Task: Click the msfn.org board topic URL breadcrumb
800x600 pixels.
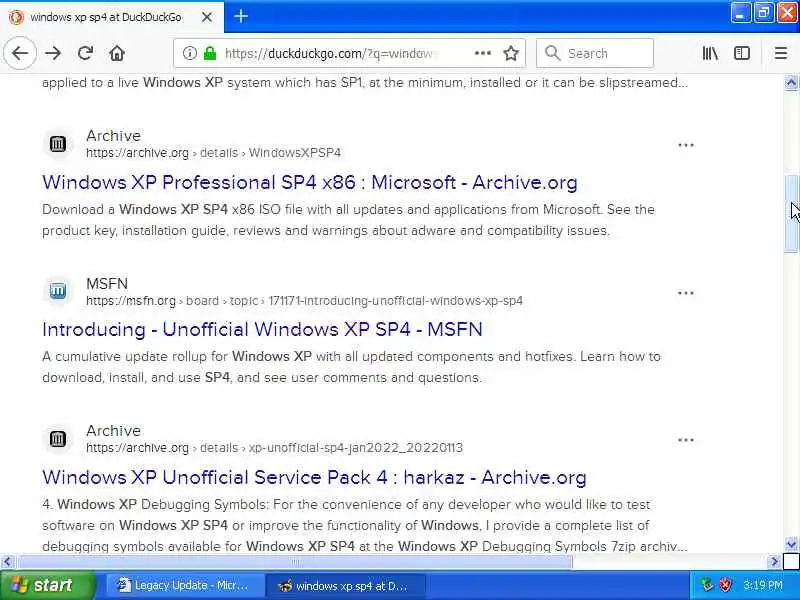Action: pos(304,301)
